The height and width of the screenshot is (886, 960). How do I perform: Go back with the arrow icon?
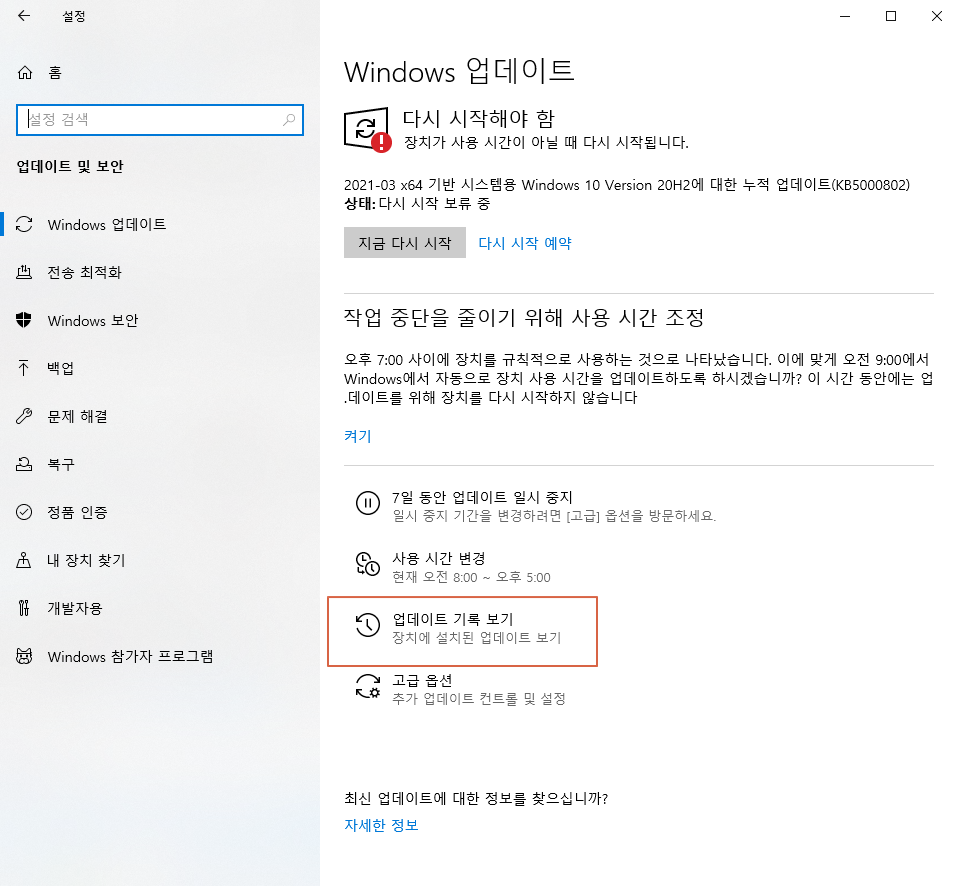24,16
